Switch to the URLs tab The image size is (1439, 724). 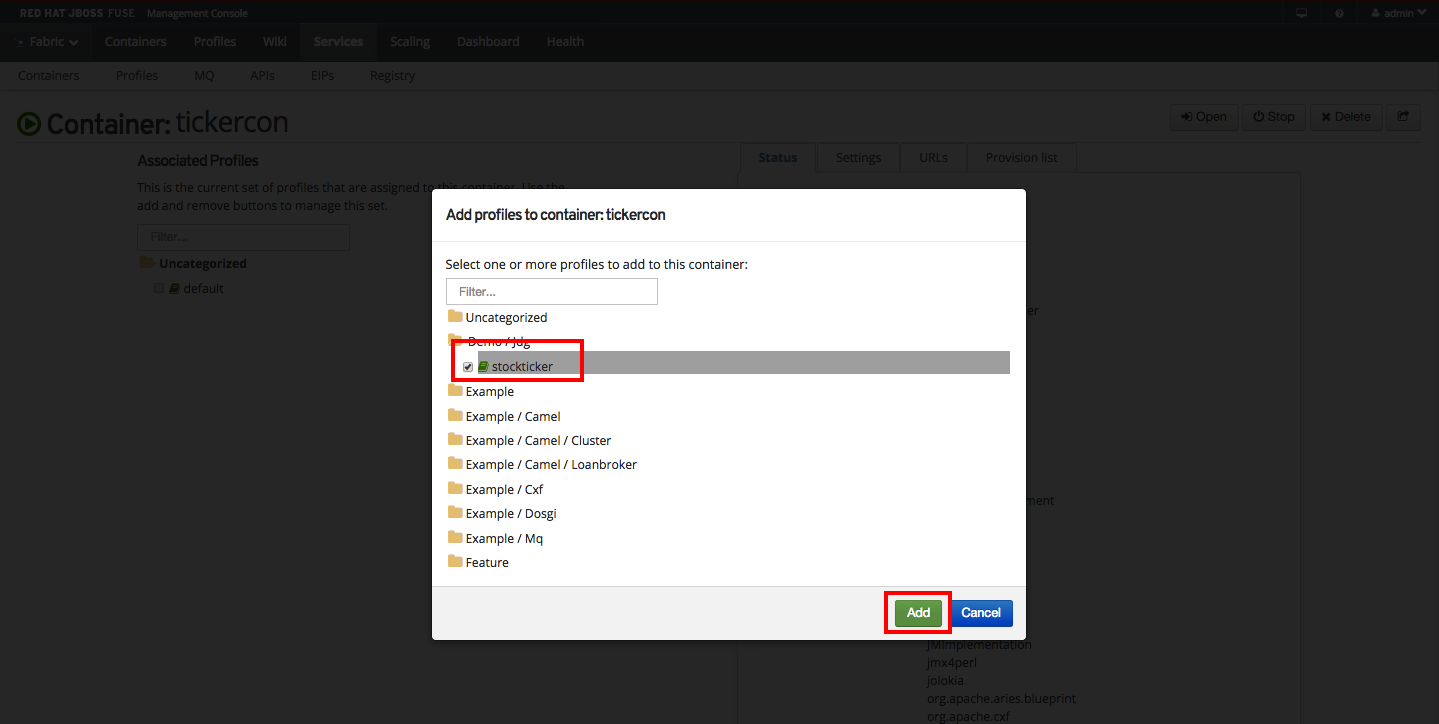tap(933, 158)
